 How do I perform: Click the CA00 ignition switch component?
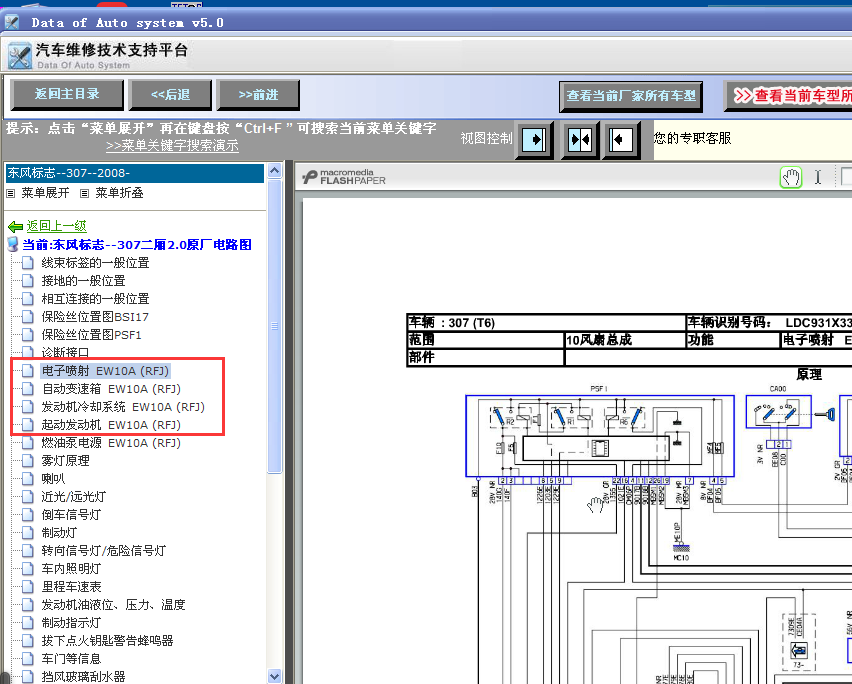pos(778,412)
